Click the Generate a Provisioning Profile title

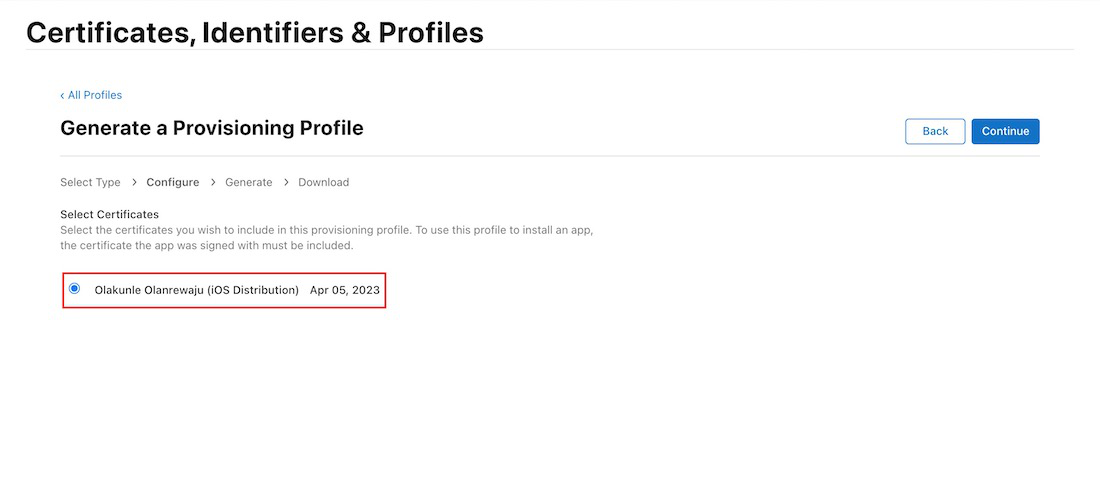(211, 128)
